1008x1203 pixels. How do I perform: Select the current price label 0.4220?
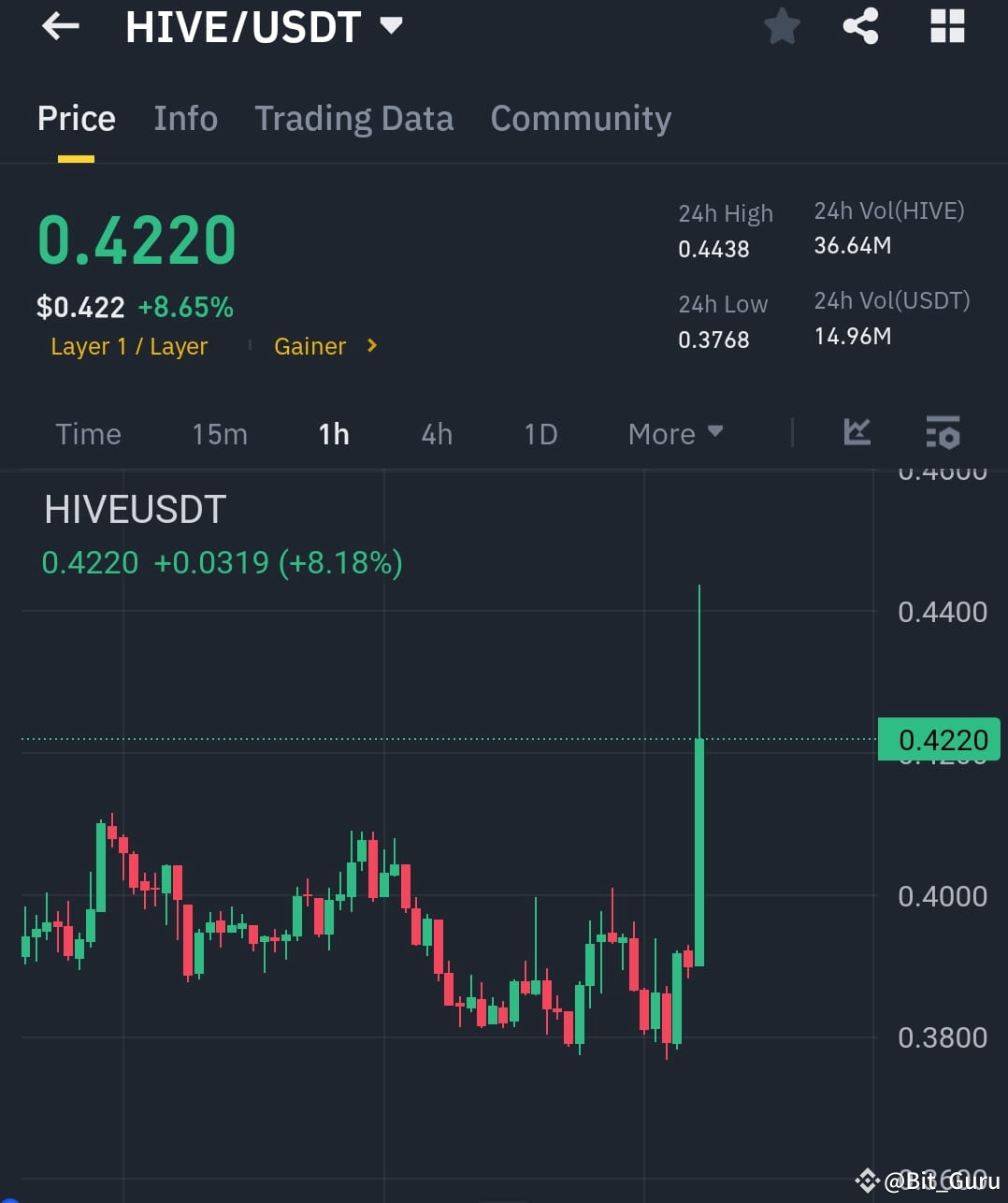coord(940,739)
